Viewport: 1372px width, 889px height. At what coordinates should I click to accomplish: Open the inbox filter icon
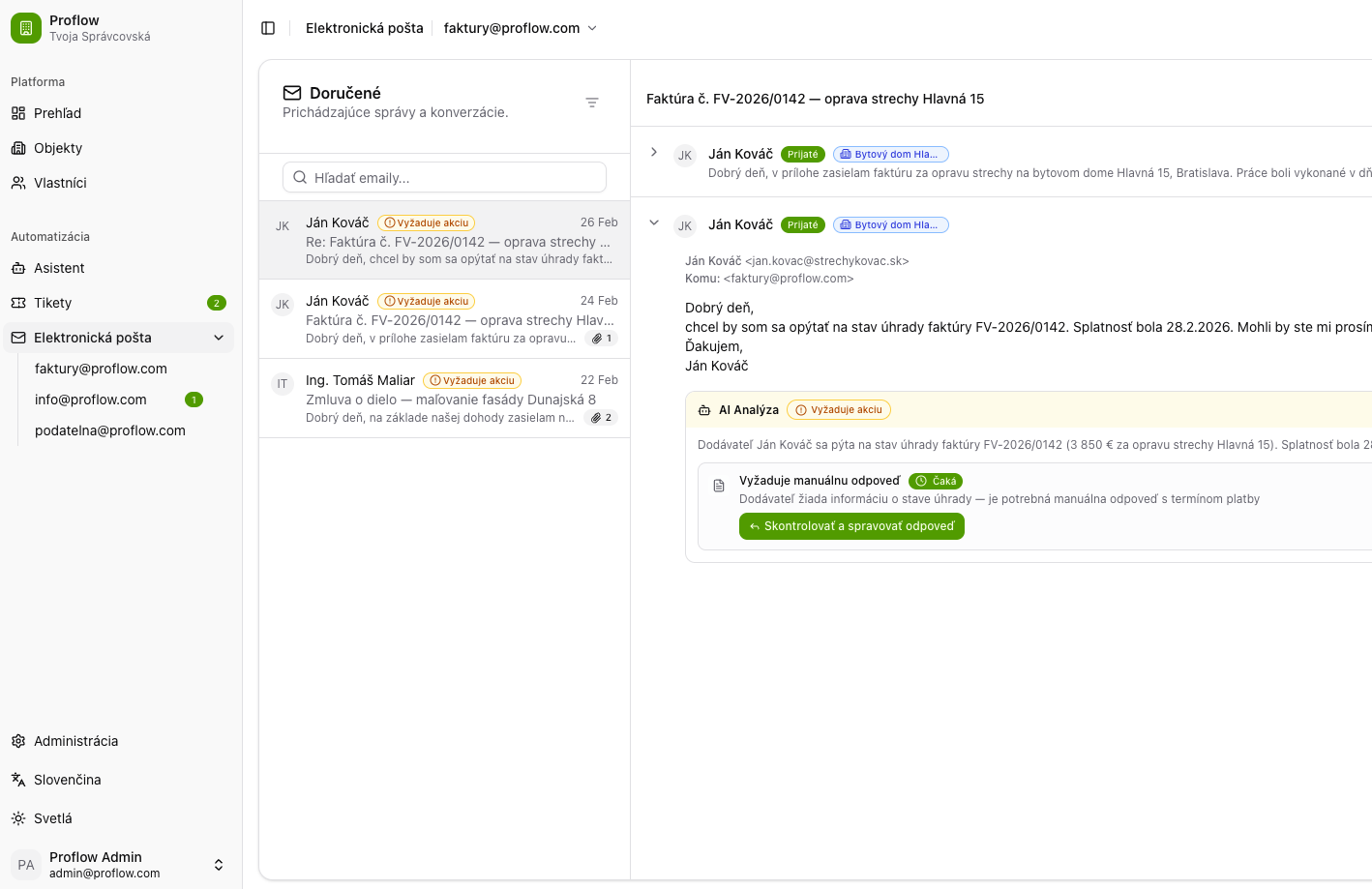click(592, 103)
